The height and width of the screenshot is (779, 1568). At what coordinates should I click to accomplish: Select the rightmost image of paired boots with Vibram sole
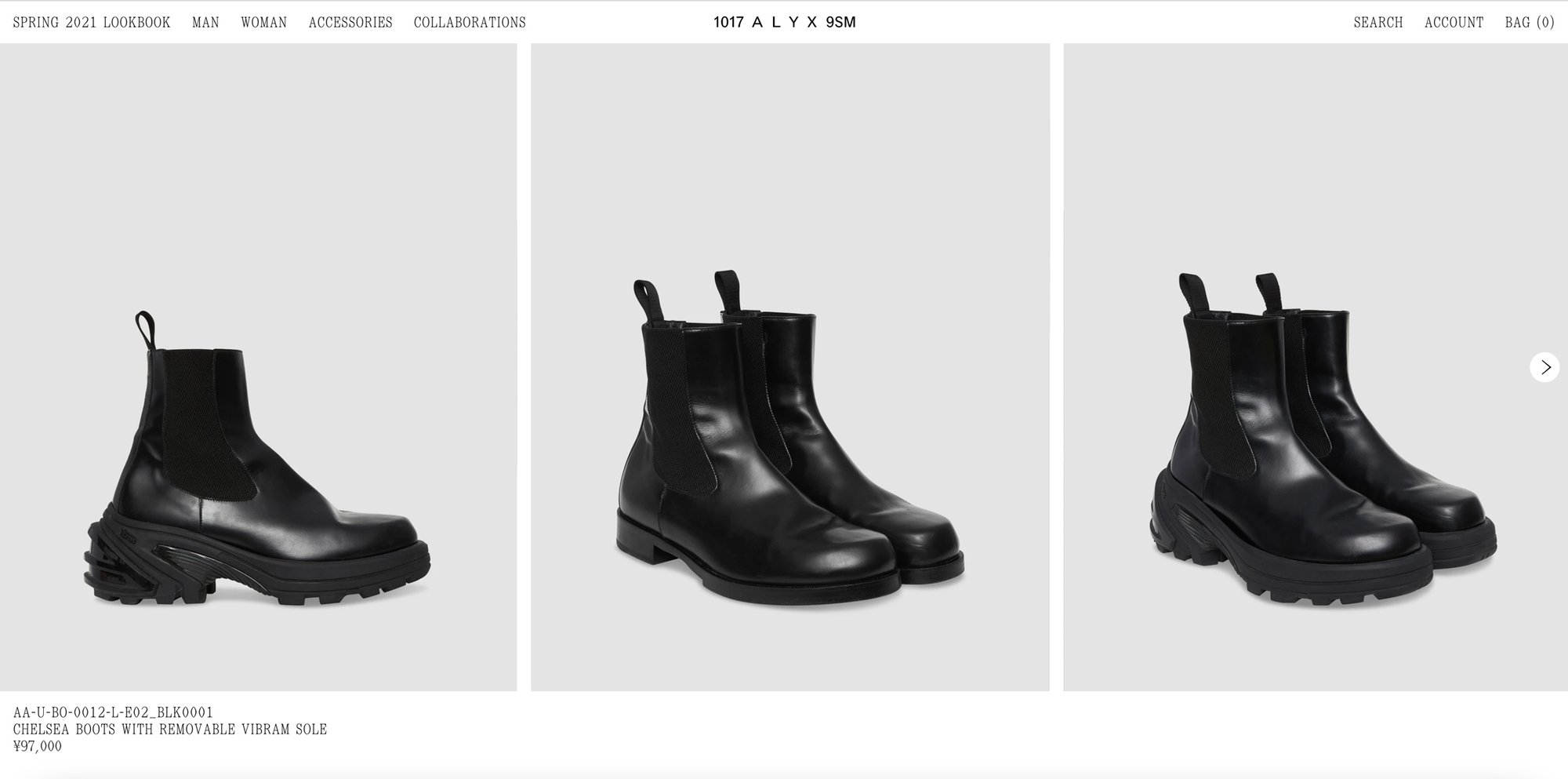(x=1316, y=367)
